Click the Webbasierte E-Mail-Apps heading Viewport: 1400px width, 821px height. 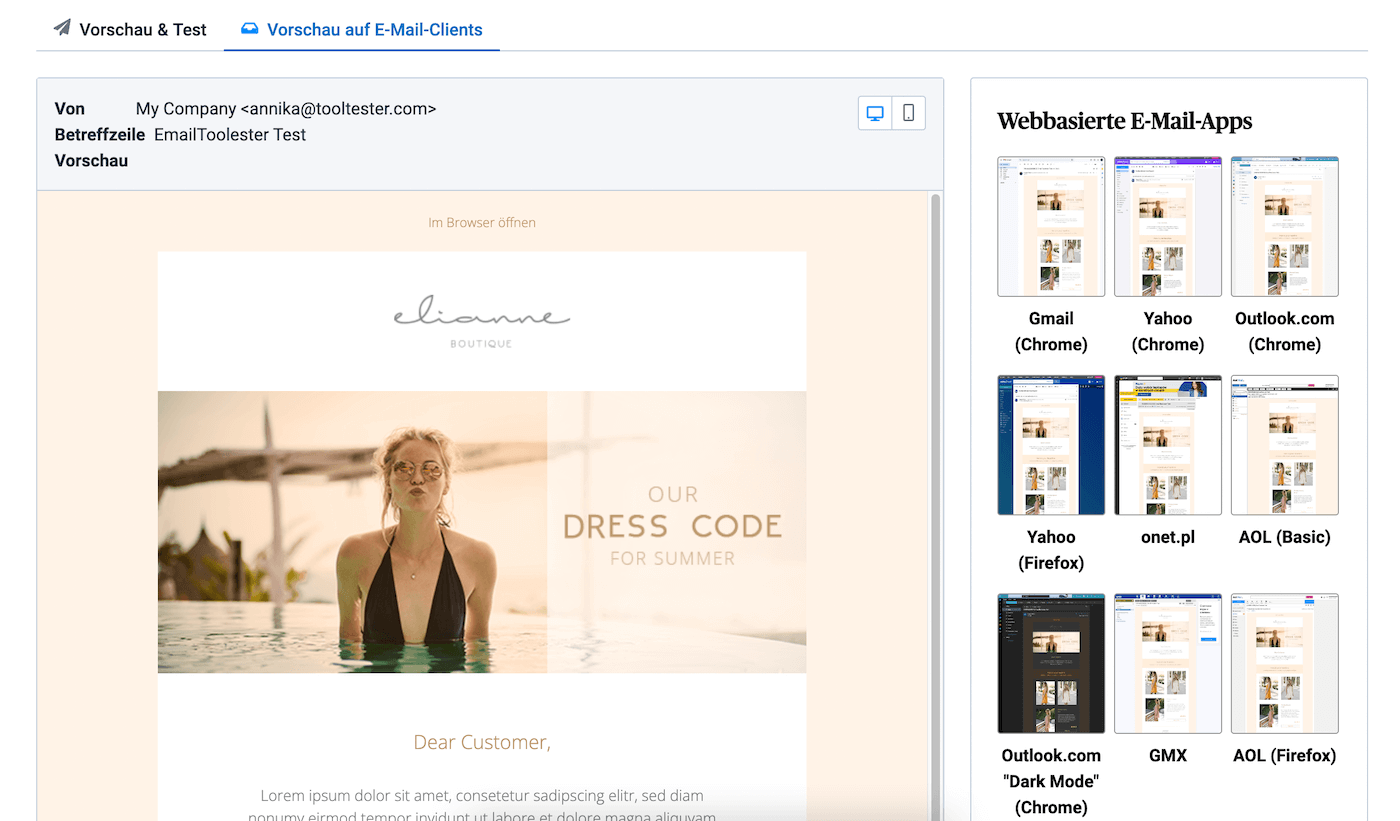pos(1125,121)
